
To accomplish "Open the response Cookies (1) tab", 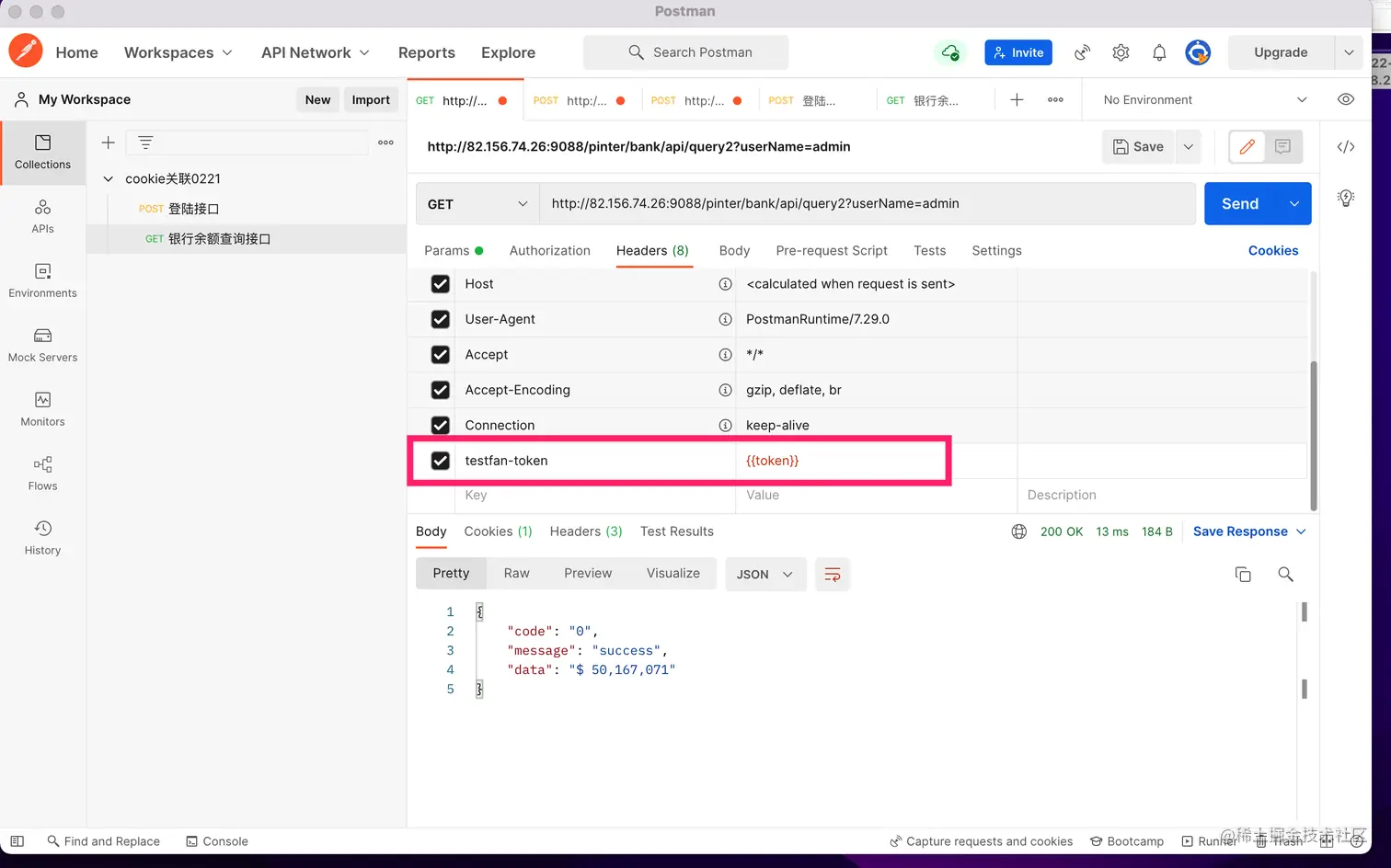I will (499, 531).
